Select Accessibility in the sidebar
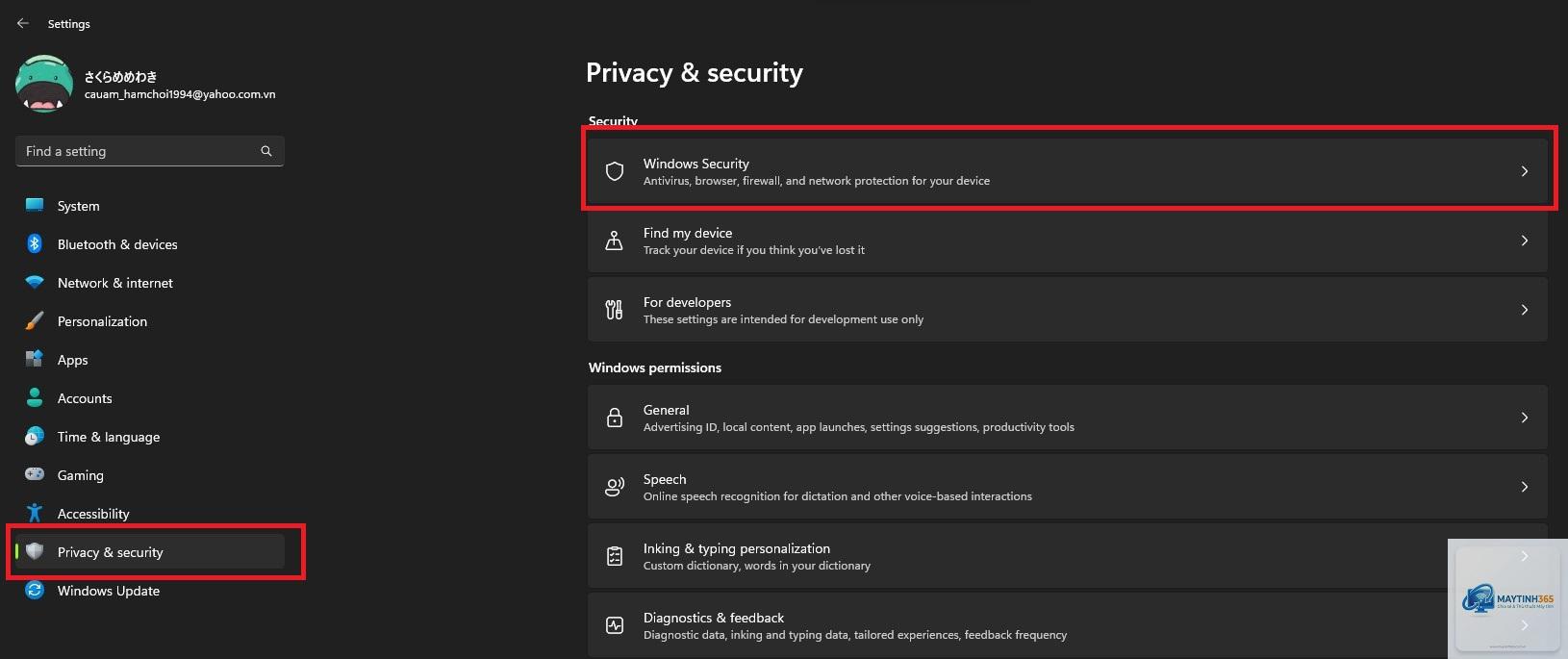The width and height of the screenshot is (1568, 659). tap(150, 513)
